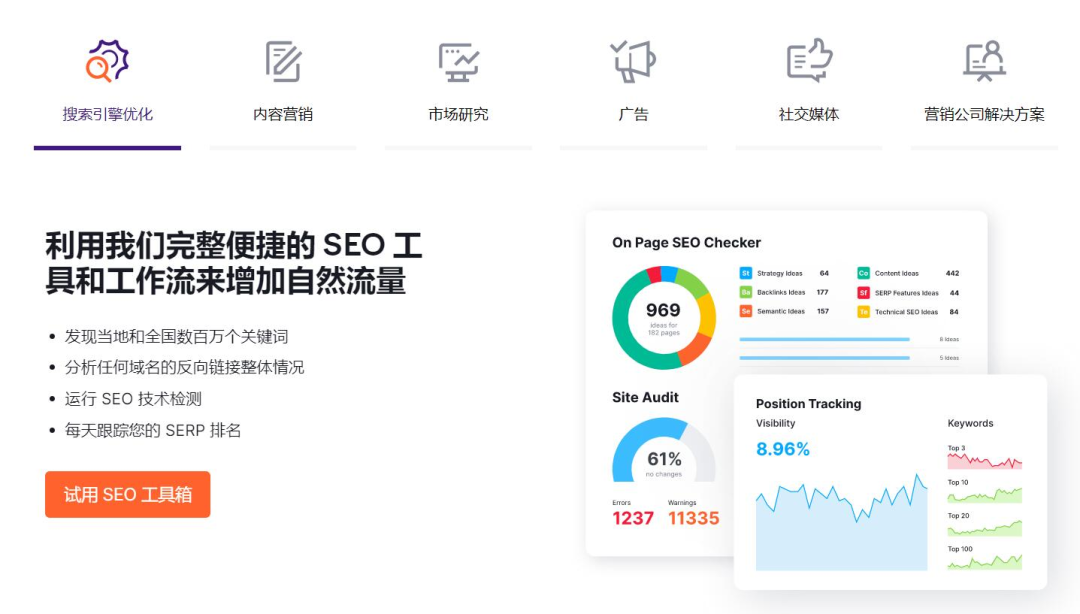This screenshot has width=1080, height=614.
Task: Click the Site Audit 61% gauge
Action: [x=663, y=455]
